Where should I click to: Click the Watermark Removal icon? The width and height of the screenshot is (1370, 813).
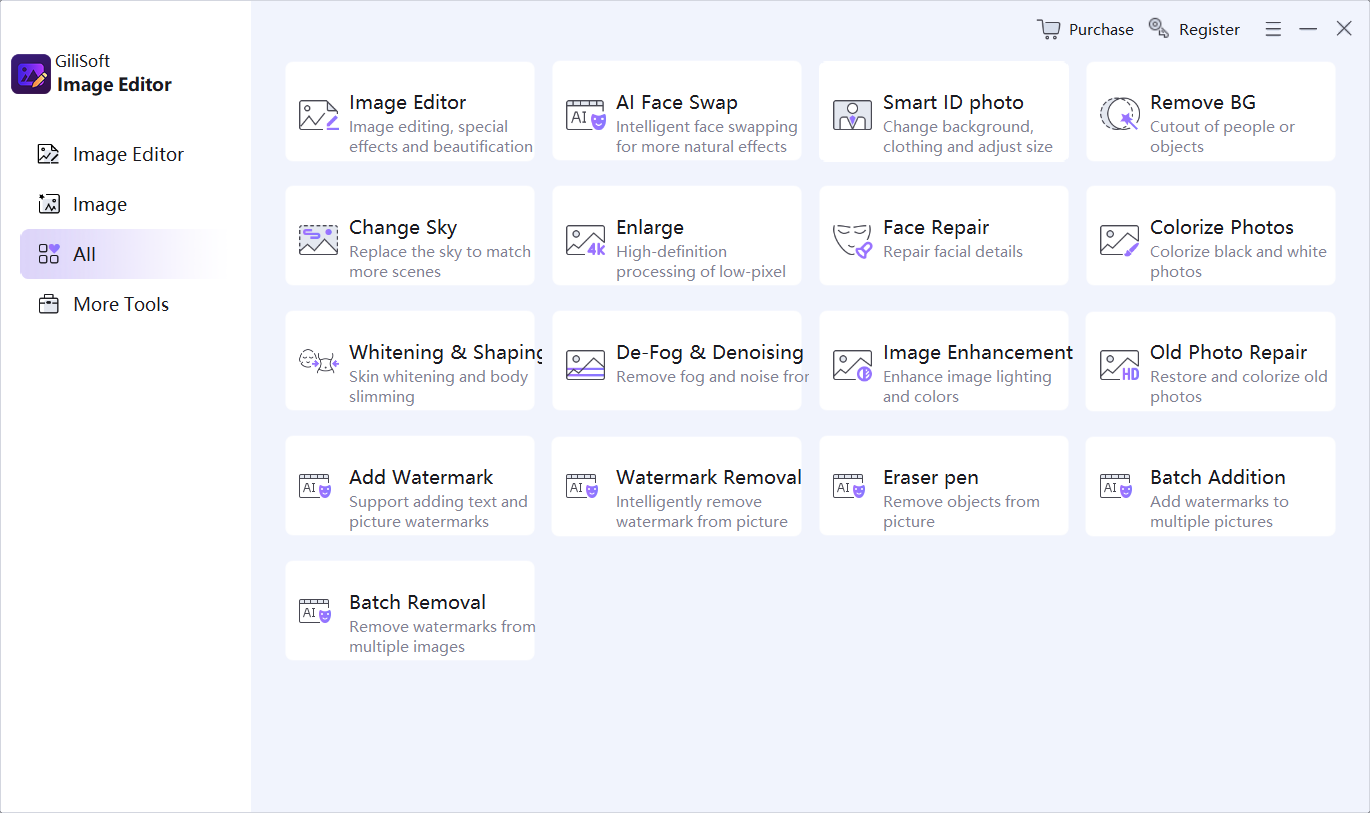click(x=582, y=486)
